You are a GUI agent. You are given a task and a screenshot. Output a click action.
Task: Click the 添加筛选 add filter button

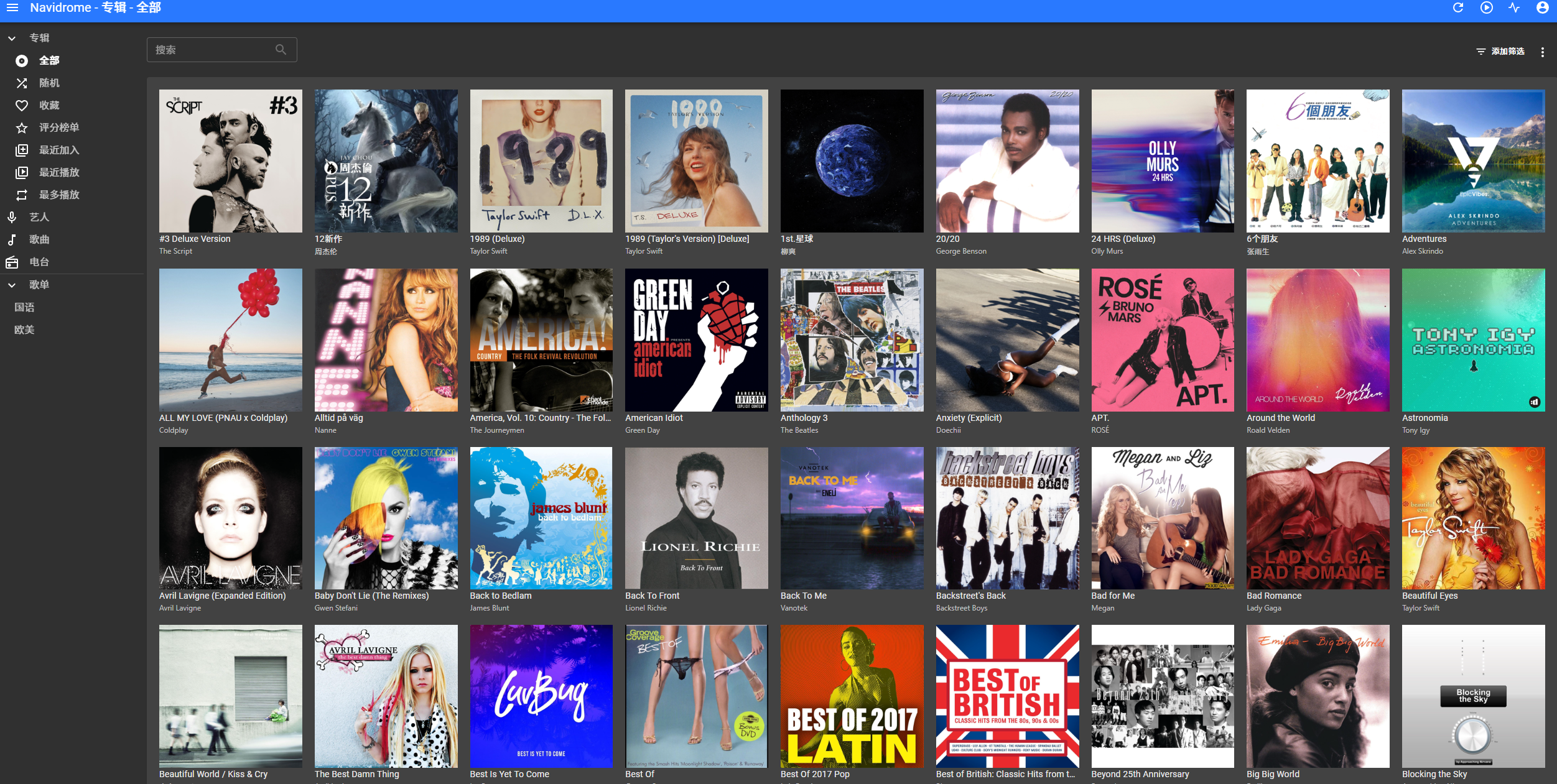coord(1500,52)
